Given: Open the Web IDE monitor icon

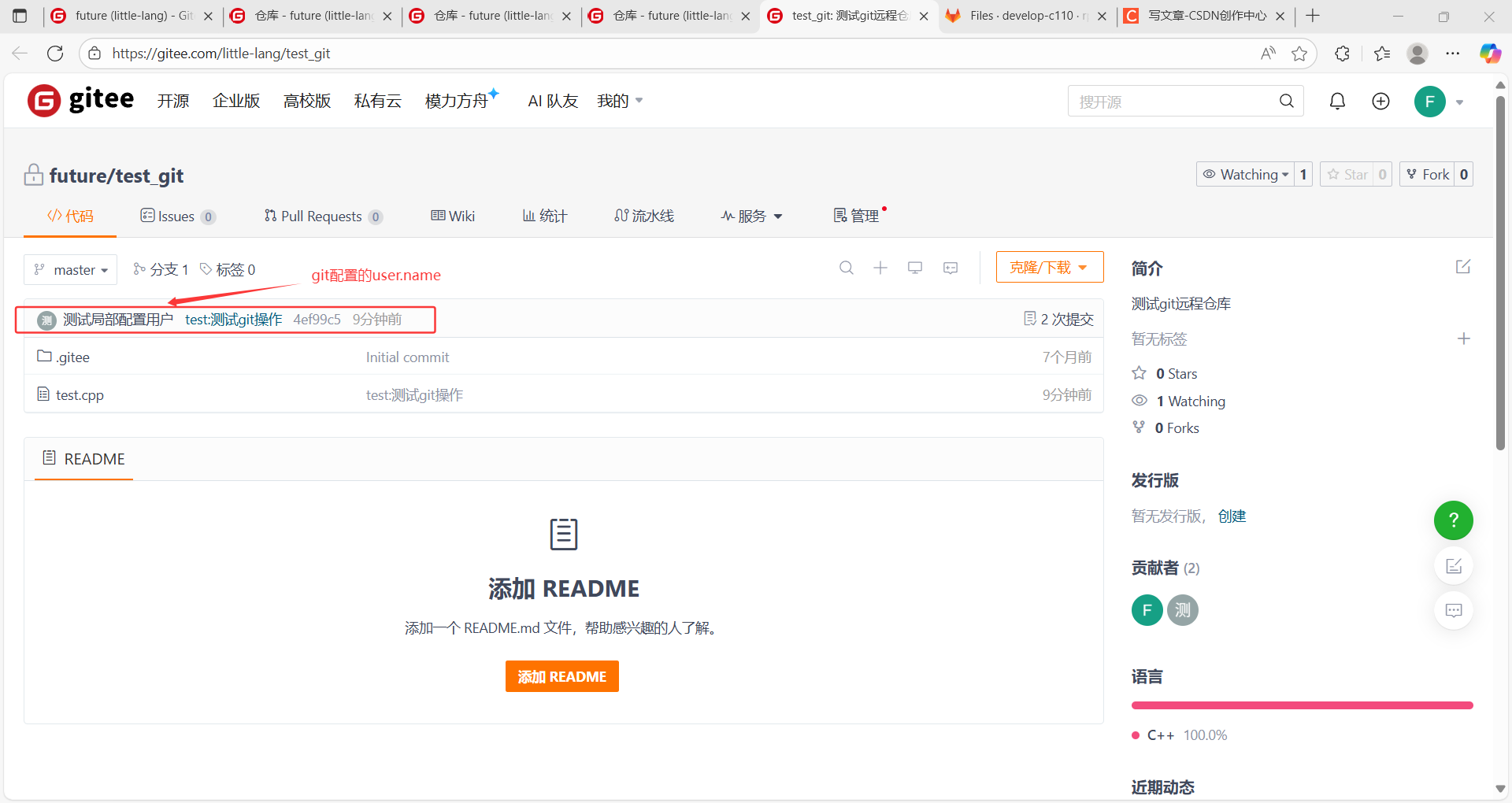Looking at the screenshot, I should tap(915, 268).
